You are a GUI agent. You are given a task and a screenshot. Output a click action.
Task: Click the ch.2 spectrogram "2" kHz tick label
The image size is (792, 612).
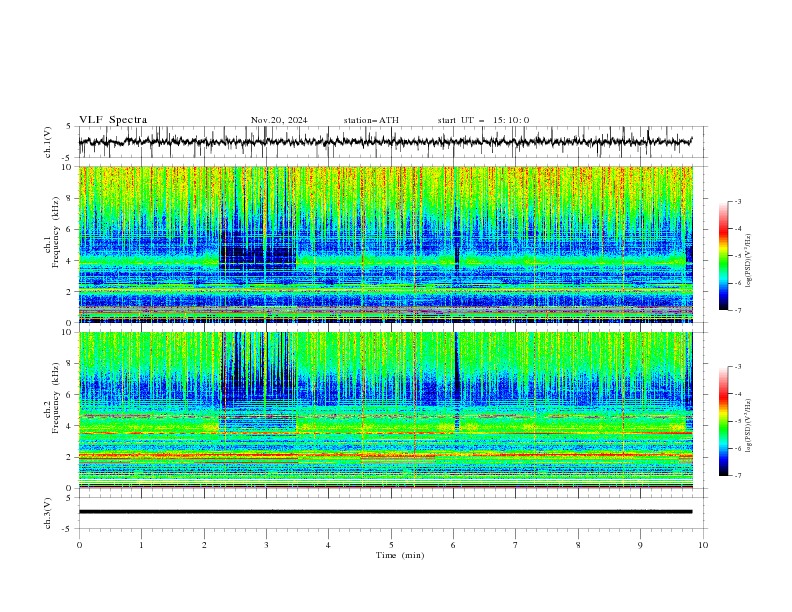coord(71,457)
